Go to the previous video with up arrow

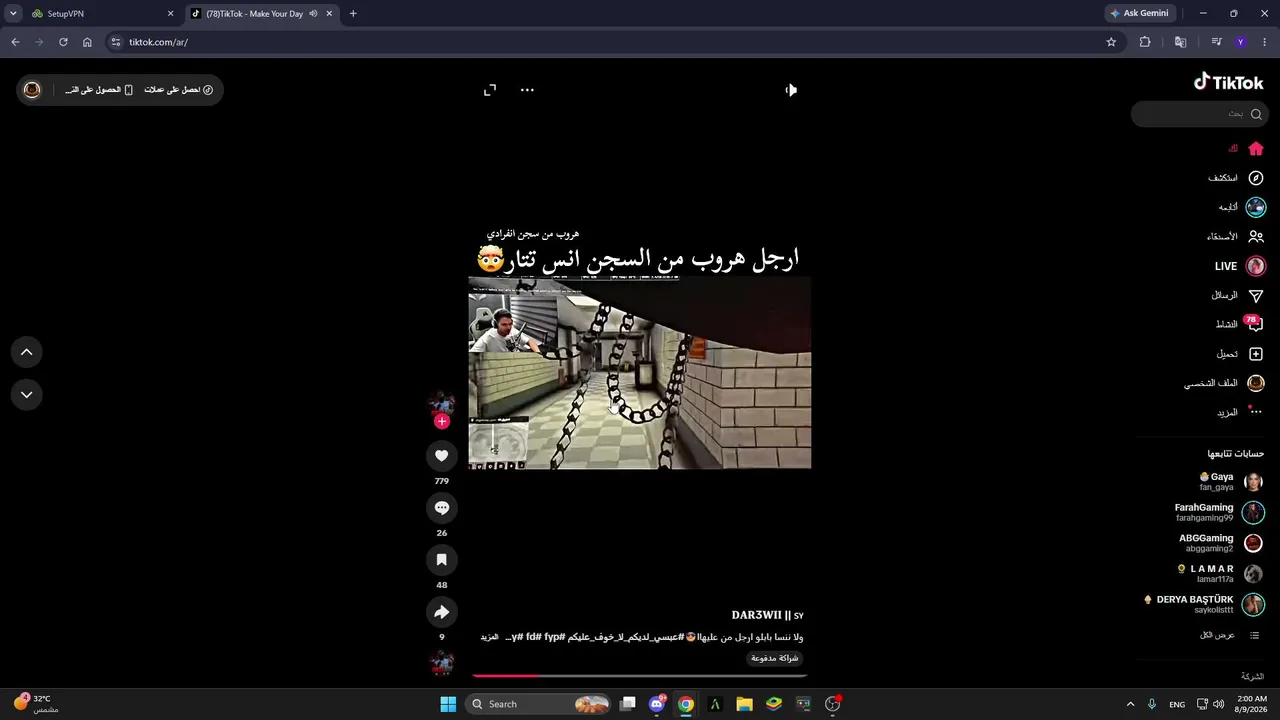tap(27, 352)
